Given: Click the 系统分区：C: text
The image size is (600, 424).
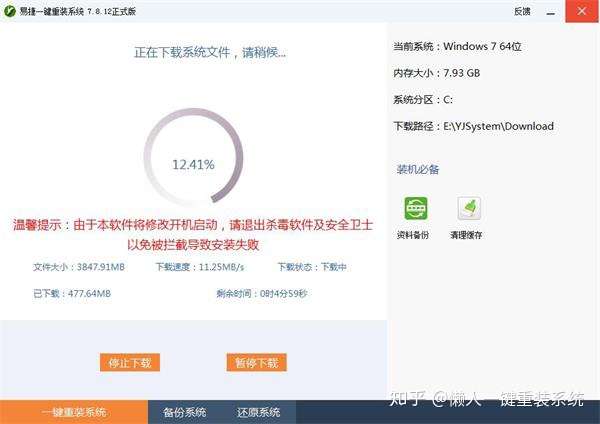Looking at the screenshot, I should point(423,99).
